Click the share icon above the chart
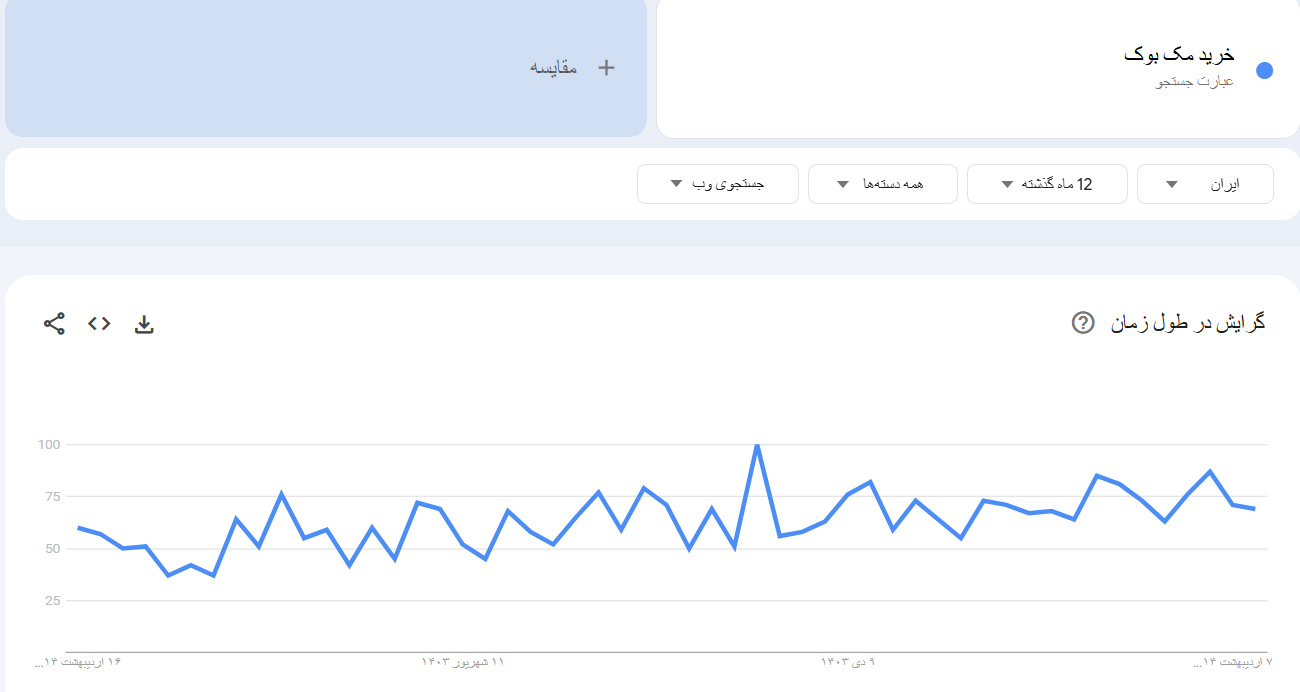1300x692 pixels. pos(54,323)
